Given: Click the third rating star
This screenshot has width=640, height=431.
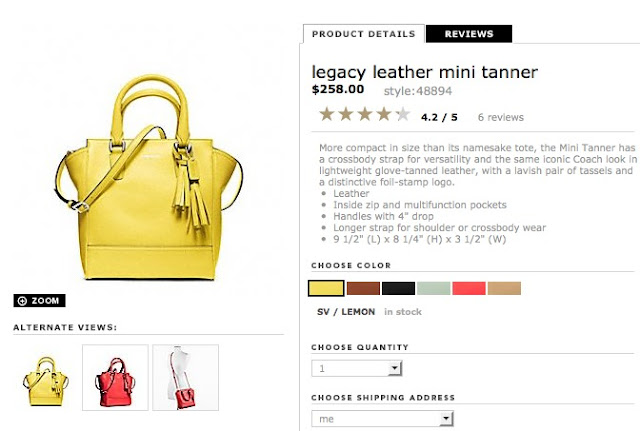Looking at the screenshot, I should pos(365,114).
